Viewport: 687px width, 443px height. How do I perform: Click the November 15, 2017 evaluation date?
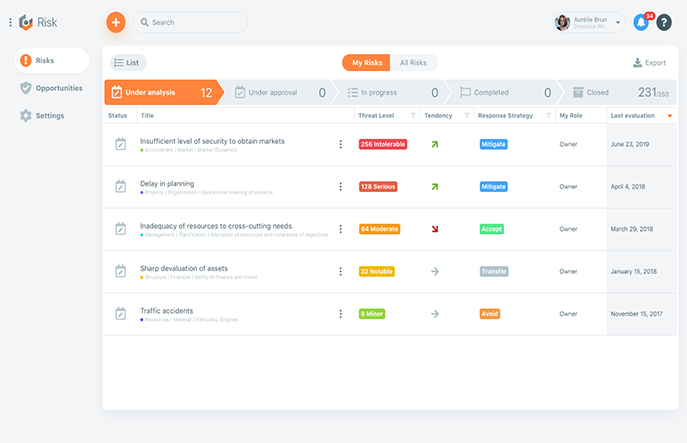pos(637,314)
